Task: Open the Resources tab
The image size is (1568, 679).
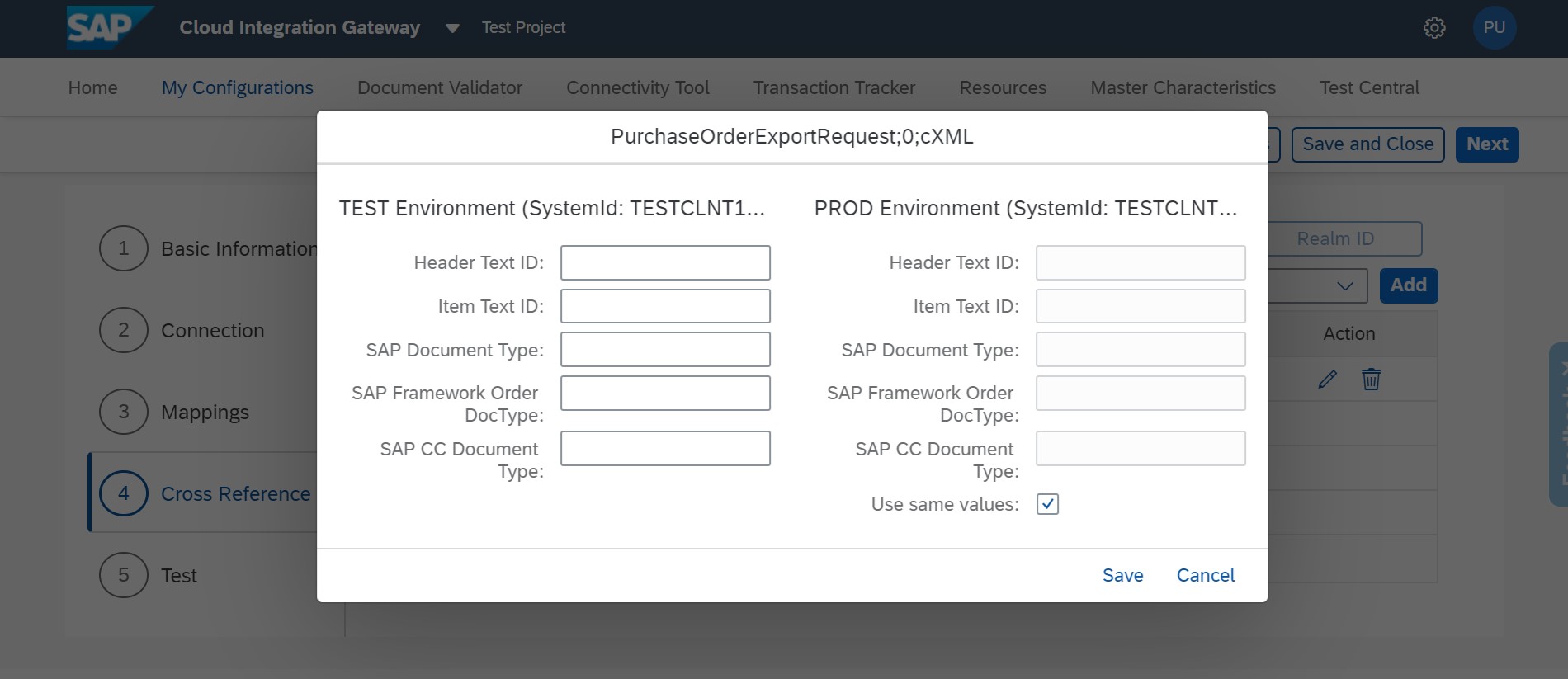Action: pos(1003,87)
